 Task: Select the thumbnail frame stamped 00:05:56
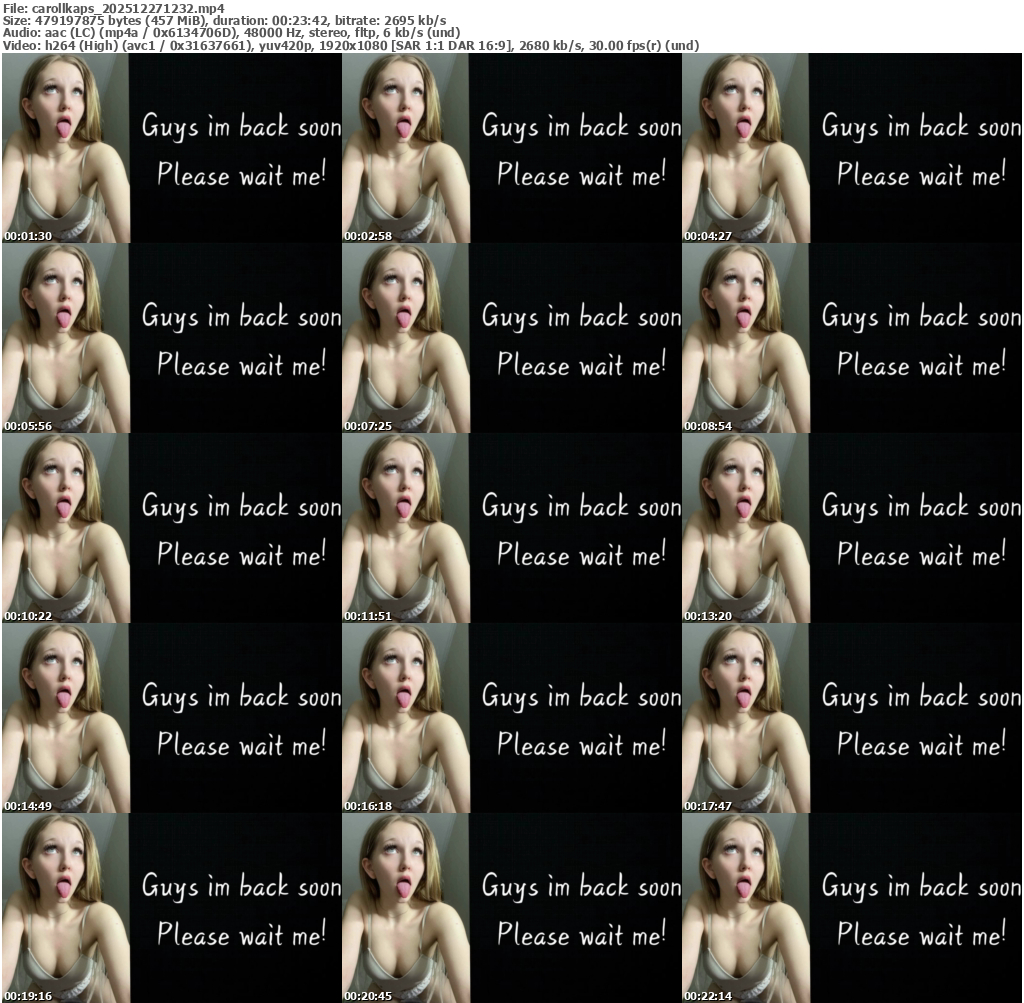click(x=172, y=338)
